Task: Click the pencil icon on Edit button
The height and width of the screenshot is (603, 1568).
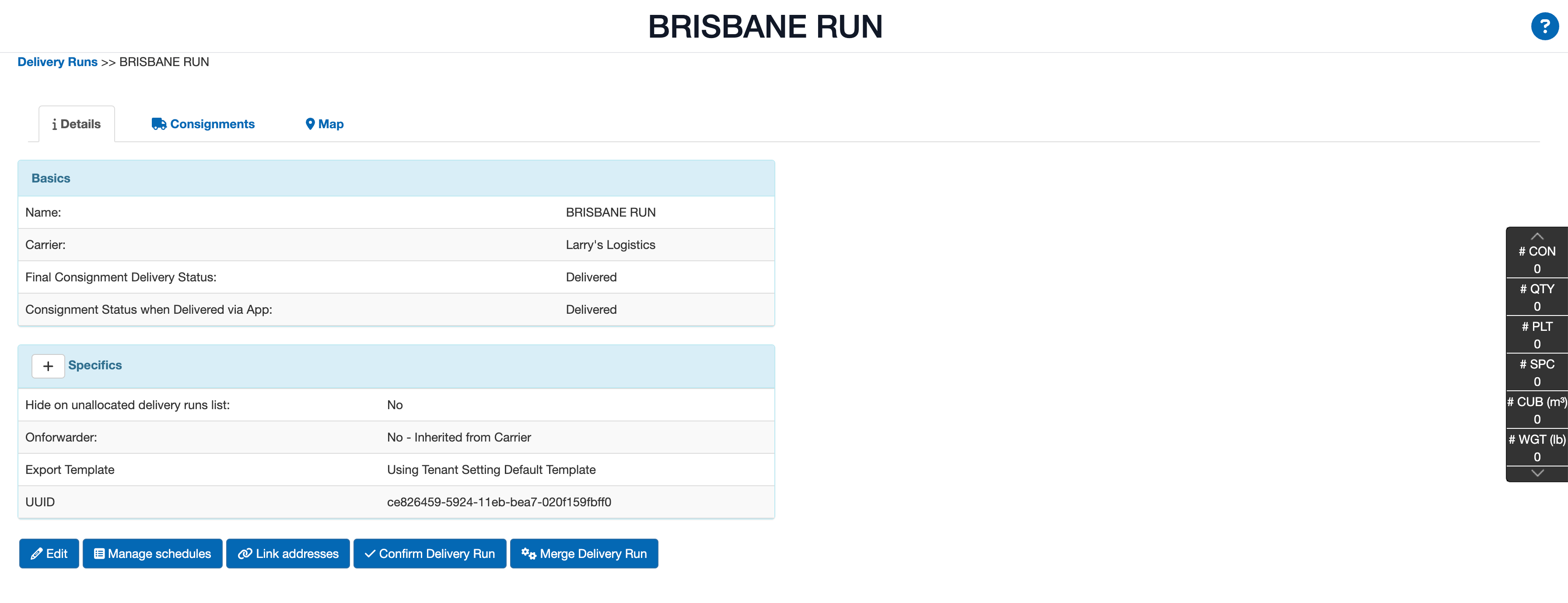Action: 37,553
